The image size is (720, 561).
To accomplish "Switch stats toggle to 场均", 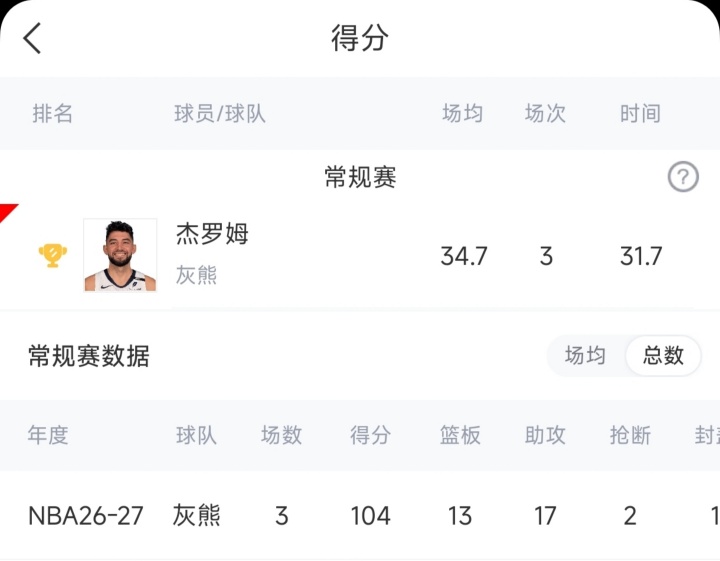I will coord(585,356).
